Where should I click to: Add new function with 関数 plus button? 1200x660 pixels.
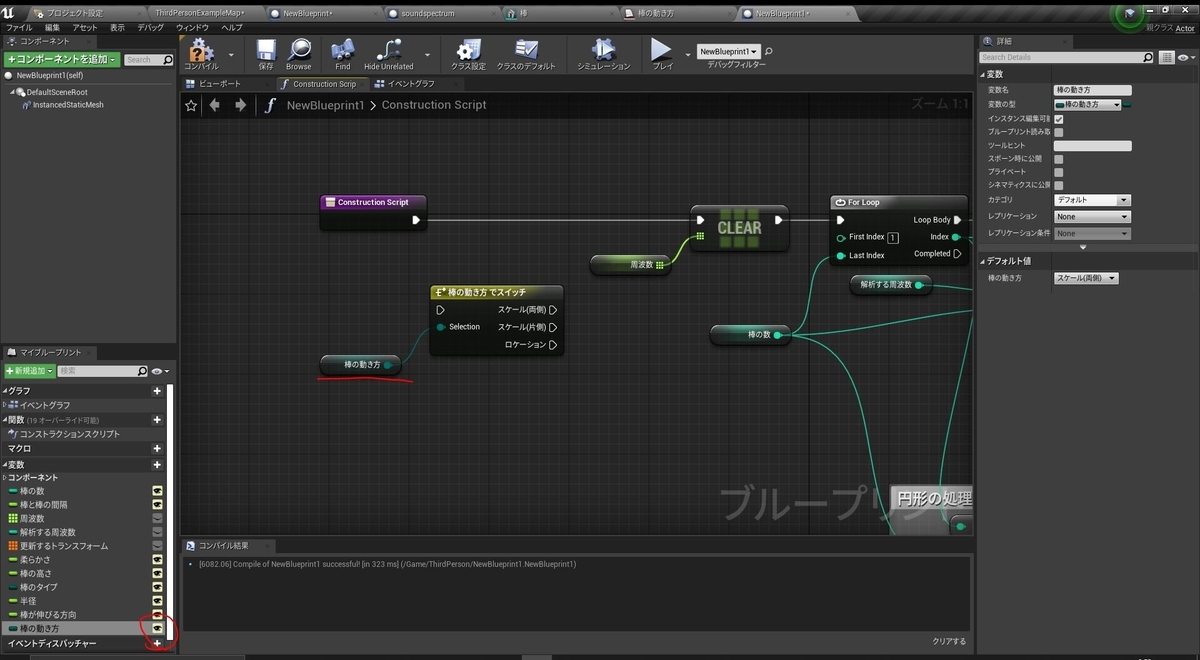pos(157,420)
